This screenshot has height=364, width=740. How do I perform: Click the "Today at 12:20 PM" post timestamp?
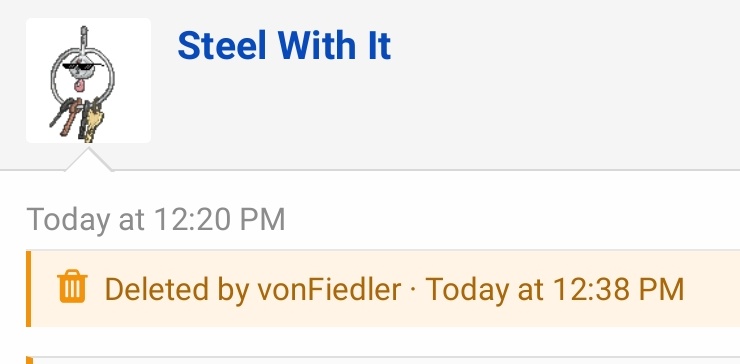coord(156,220)
